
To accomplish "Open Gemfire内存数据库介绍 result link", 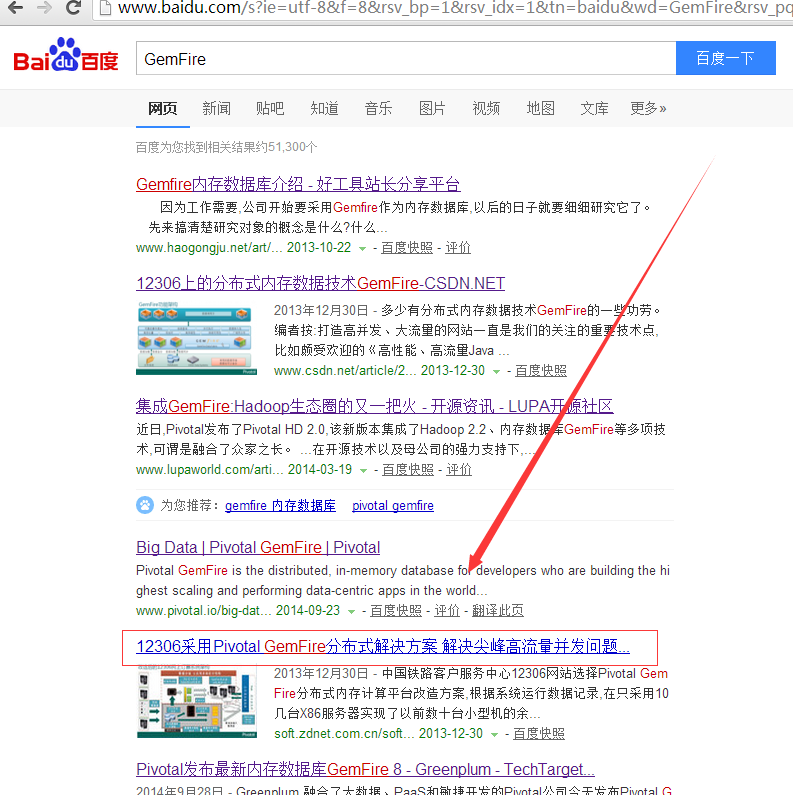I will coord(298,184).
